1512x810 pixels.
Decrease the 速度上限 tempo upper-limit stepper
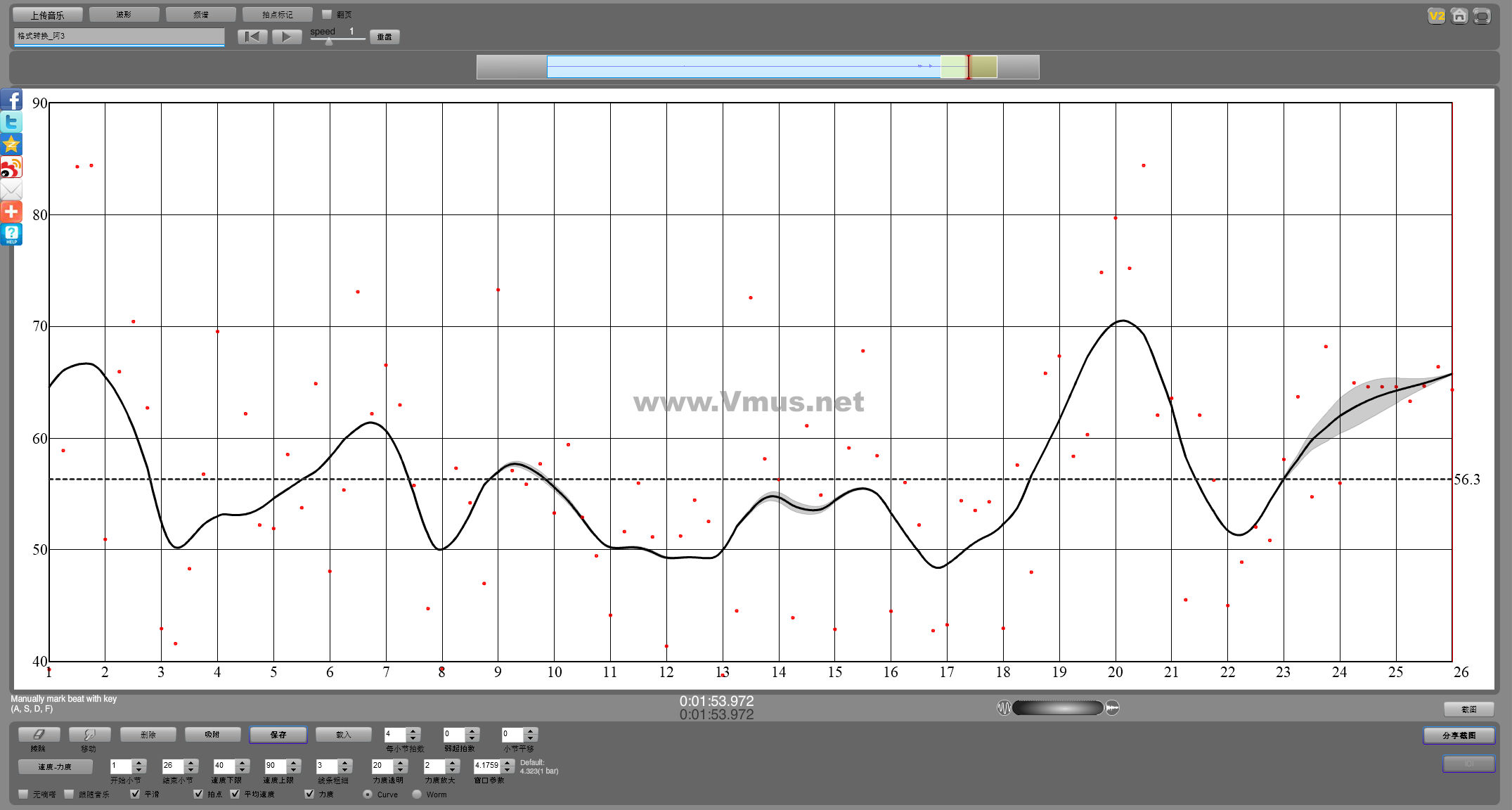pos(295,769)
